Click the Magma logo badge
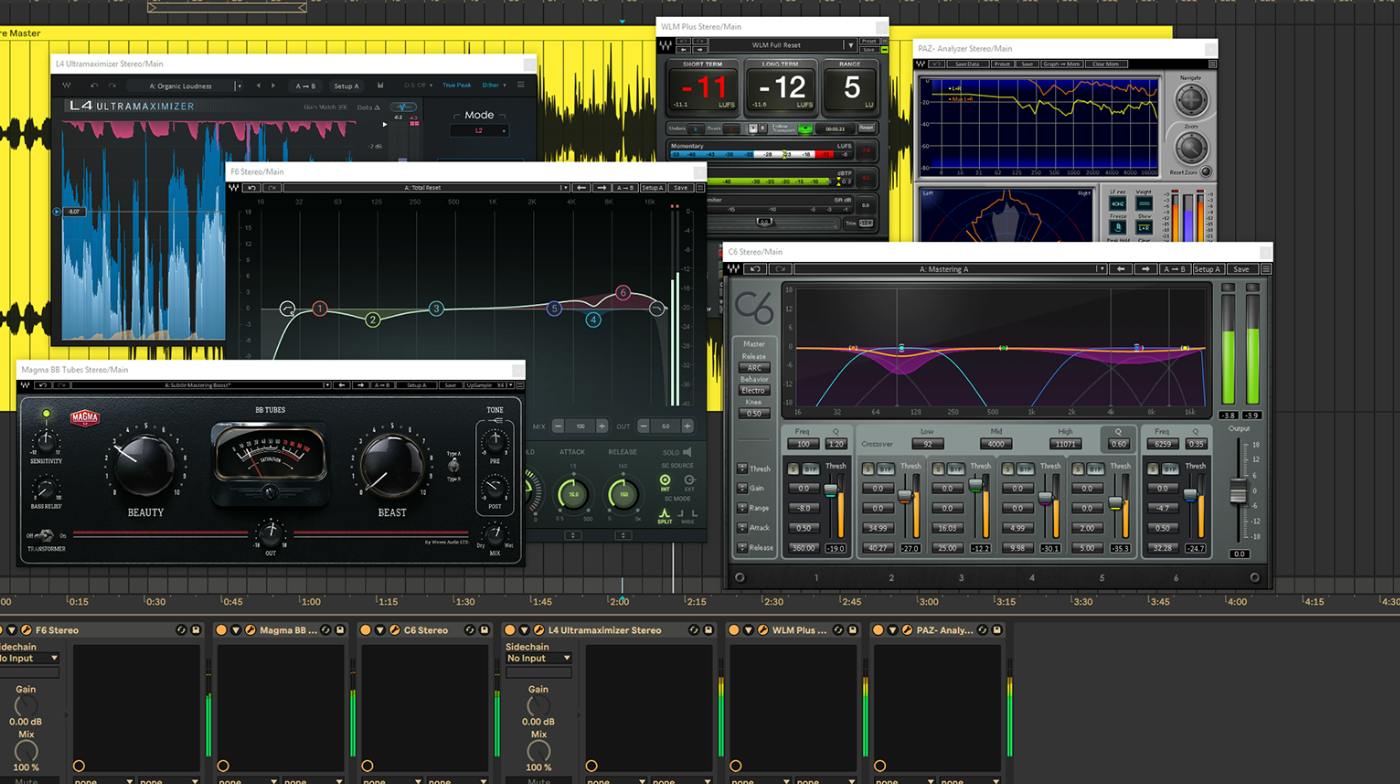The width and height of the screenshot is (1400, 784). pyautogui.click(x=85, y=418)
